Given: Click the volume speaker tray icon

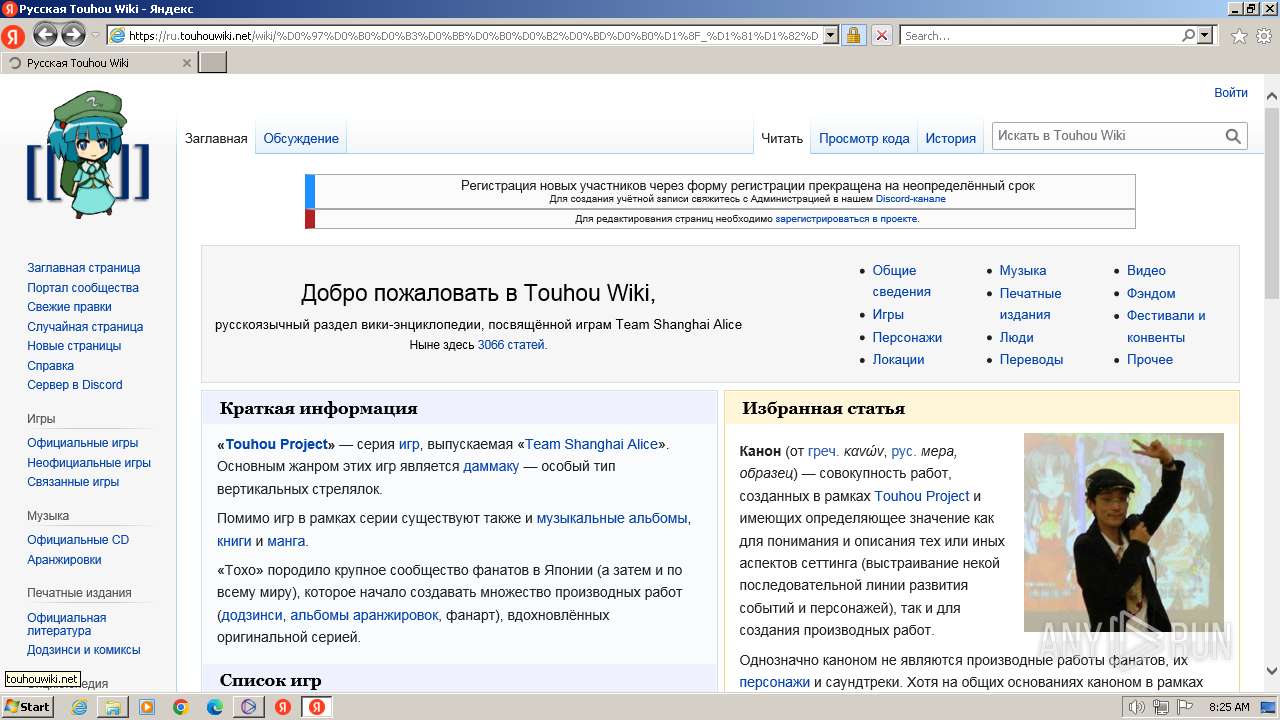Looking at the screenshot, I should pos(1136,707).
